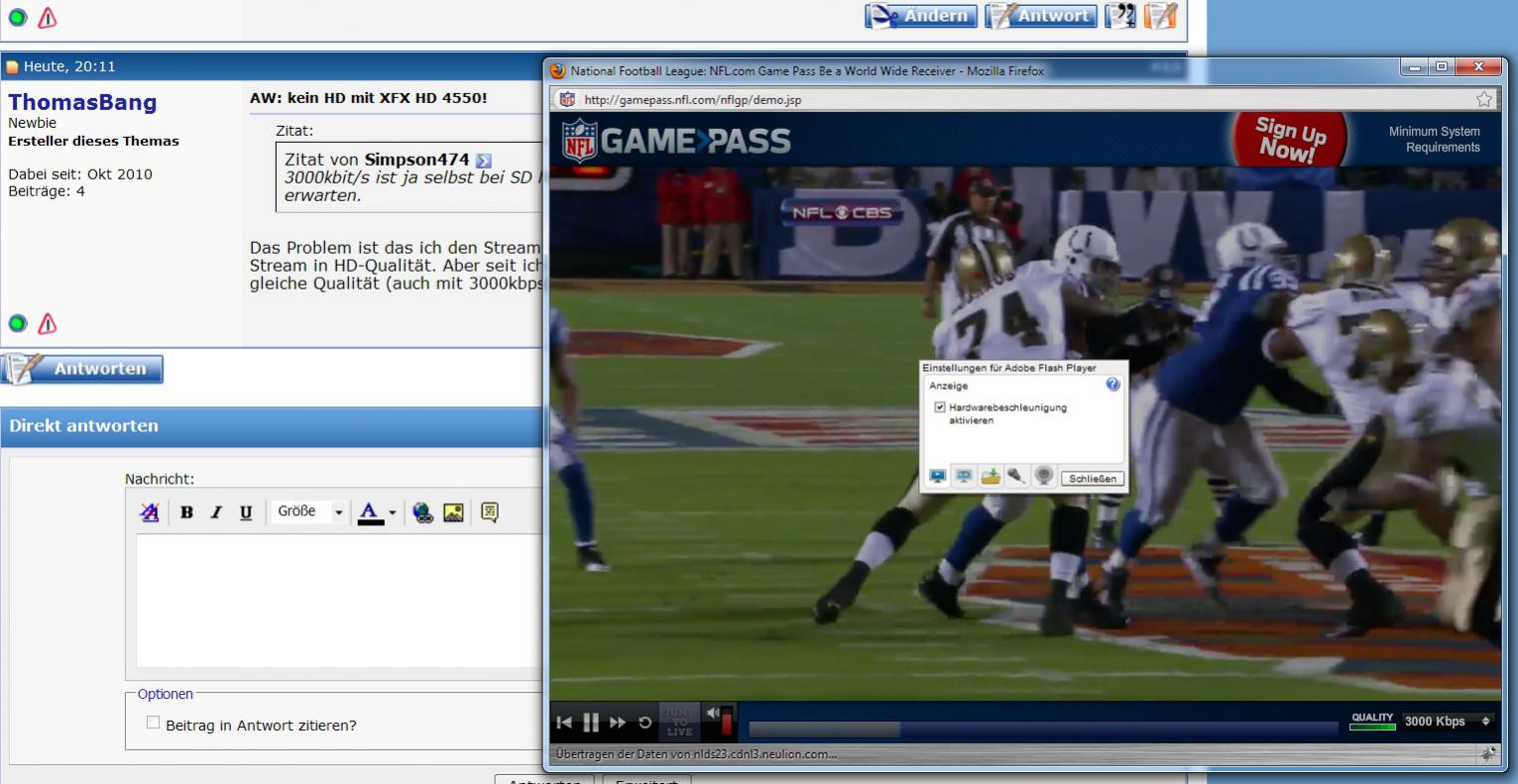Click the Antwort reply button at top
This screenshot has height=784, width=1518.
coord(1041,16)
